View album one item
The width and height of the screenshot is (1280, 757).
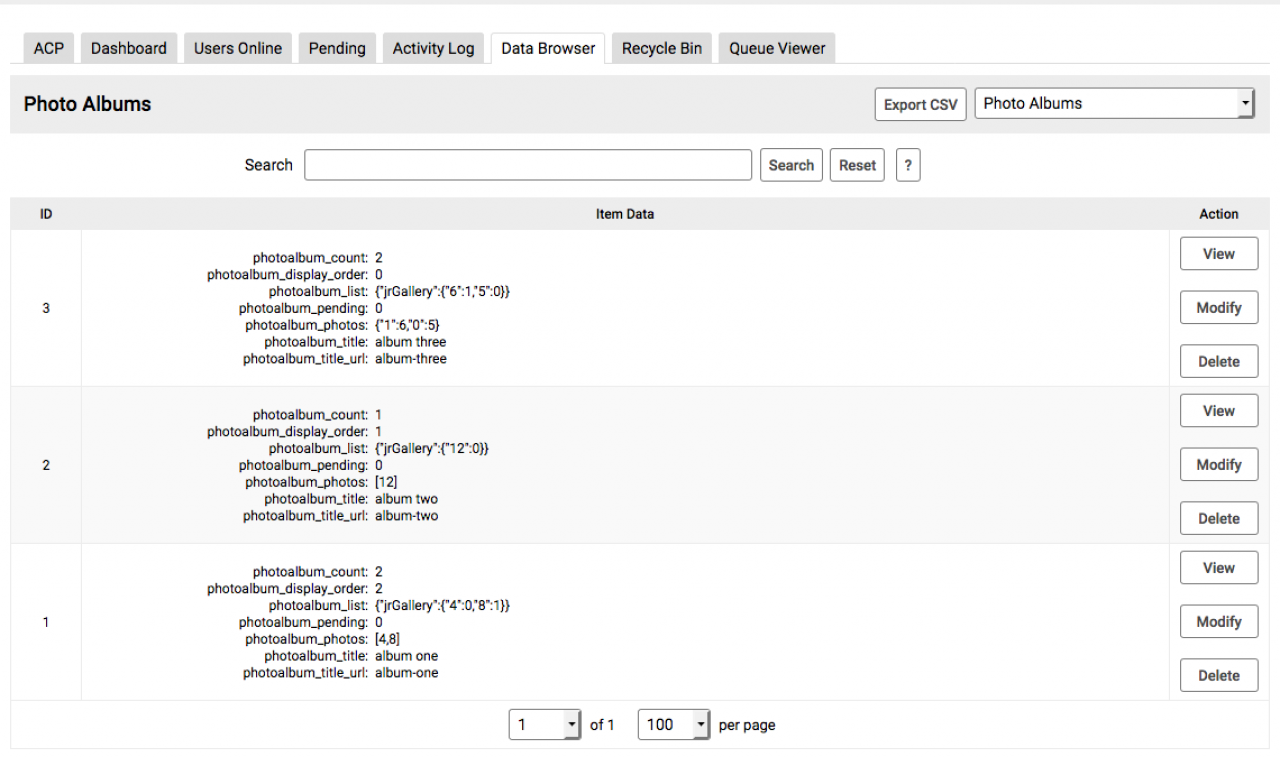click(x=1218, y=568)
